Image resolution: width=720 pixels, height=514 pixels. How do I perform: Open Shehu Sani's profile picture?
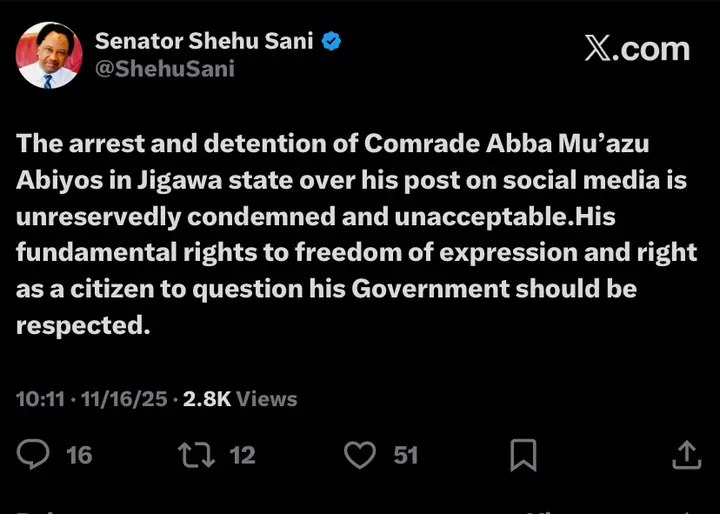pyautogui.click(x=48, y=55)
